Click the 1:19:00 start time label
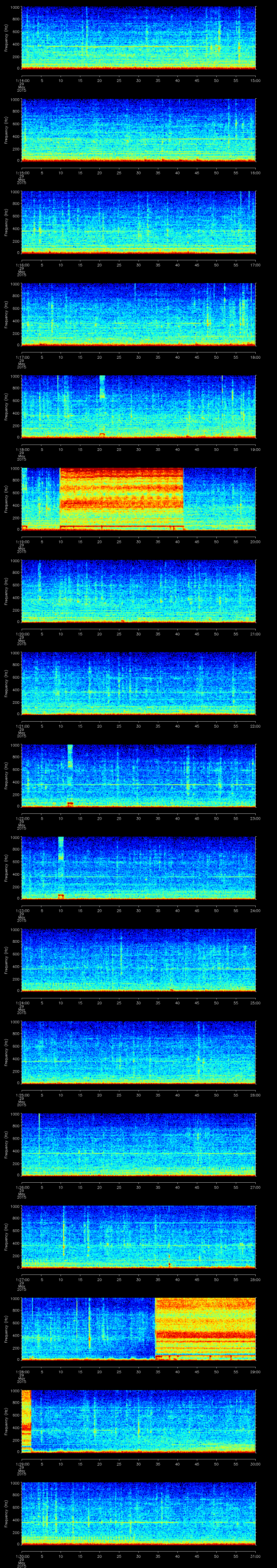This screenshot has height=1568, width=277. click(22, 542)
